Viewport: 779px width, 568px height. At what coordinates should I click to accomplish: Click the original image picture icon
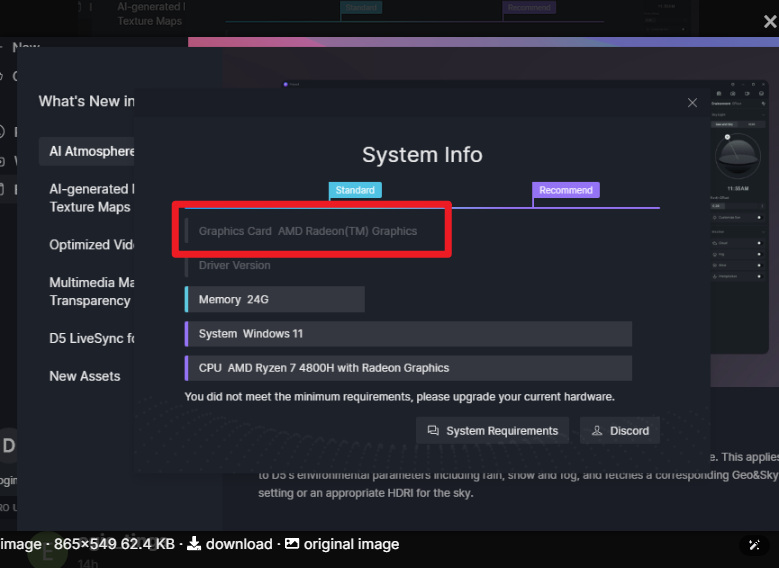(x=292, y=544)
